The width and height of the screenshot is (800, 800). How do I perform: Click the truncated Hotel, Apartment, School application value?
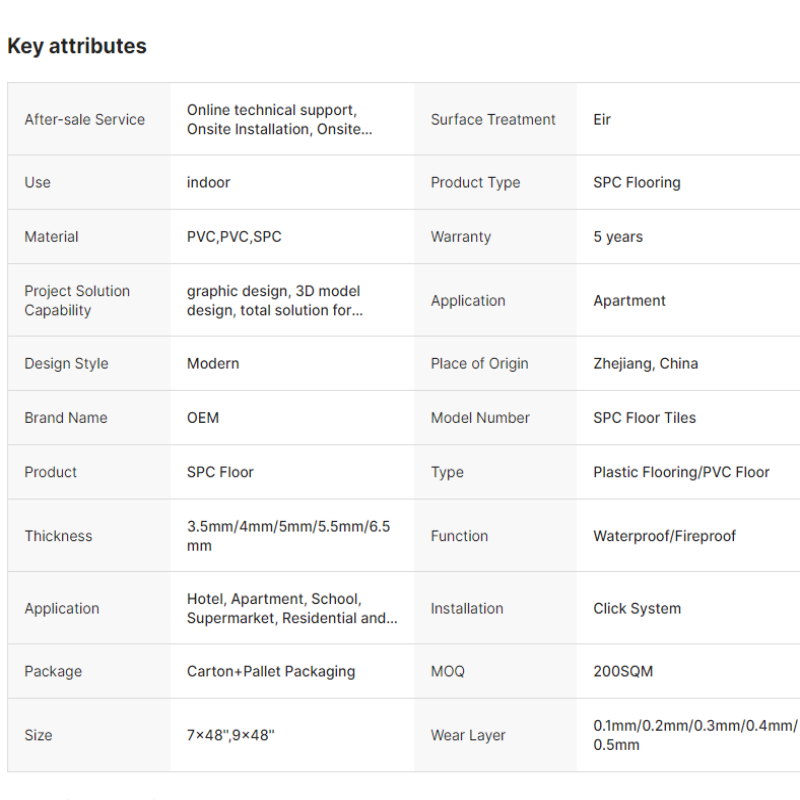292,608
